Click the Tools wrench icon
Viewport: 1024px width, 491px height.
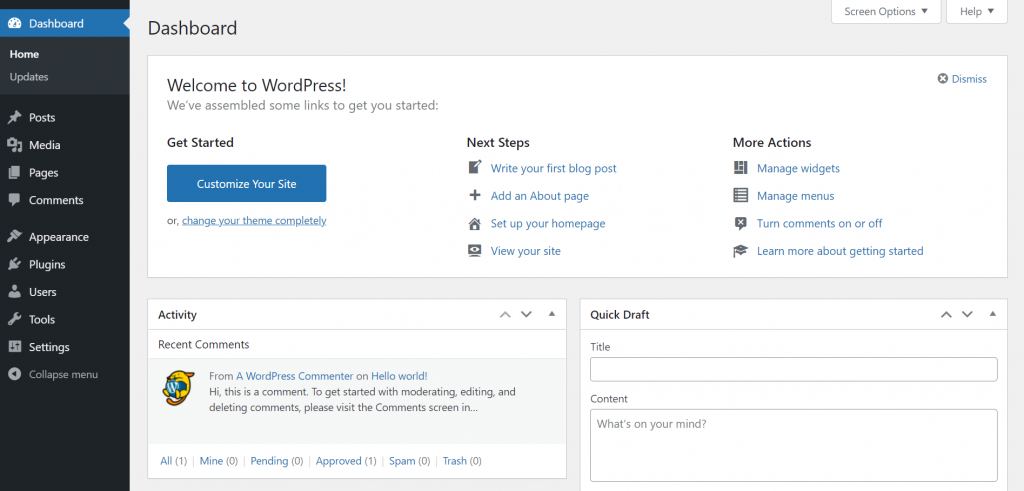(x=14, y=319)
